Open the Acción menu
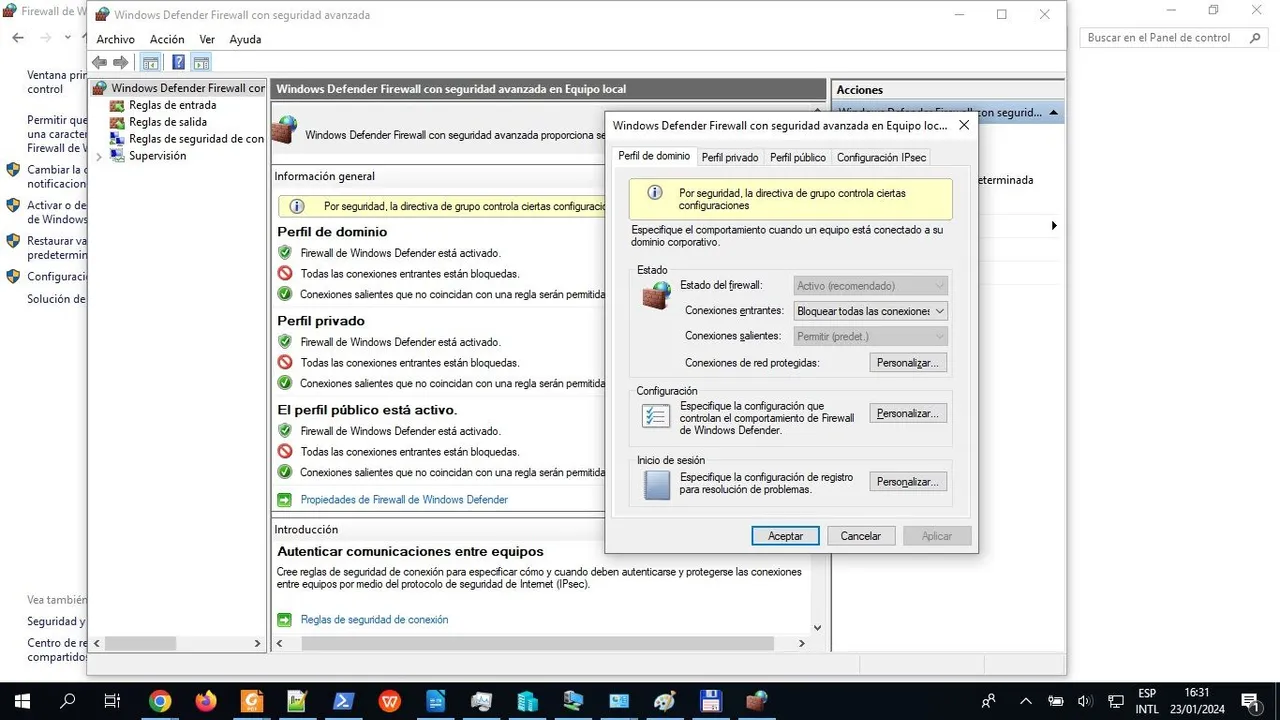The image size is (1280, 720). pyautogui.click(x=167, y=39)
